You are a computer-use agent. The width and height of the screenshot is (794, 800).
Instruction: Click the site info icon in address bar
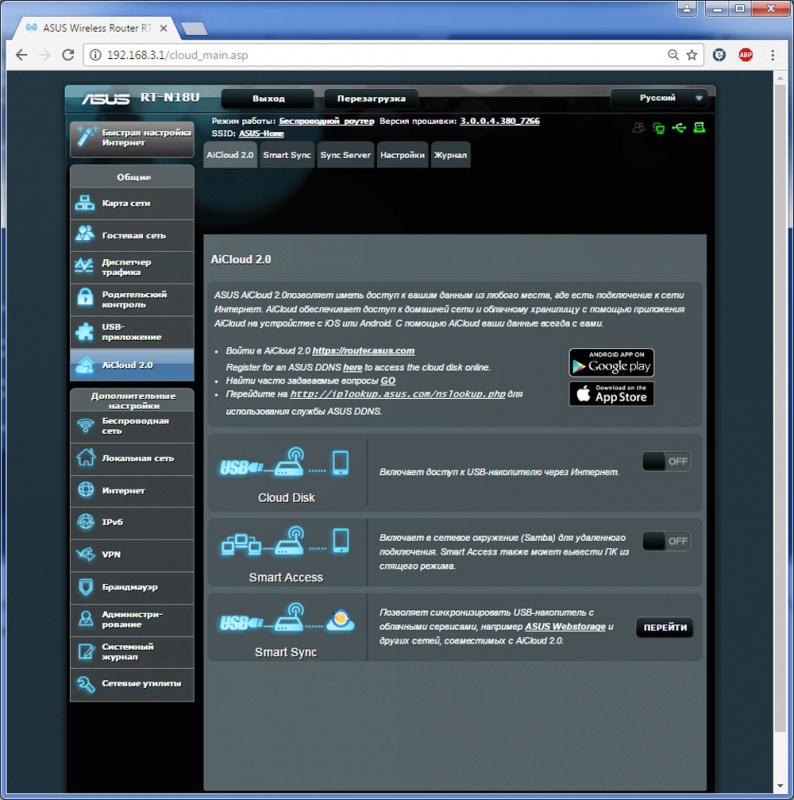pos(95,55)
